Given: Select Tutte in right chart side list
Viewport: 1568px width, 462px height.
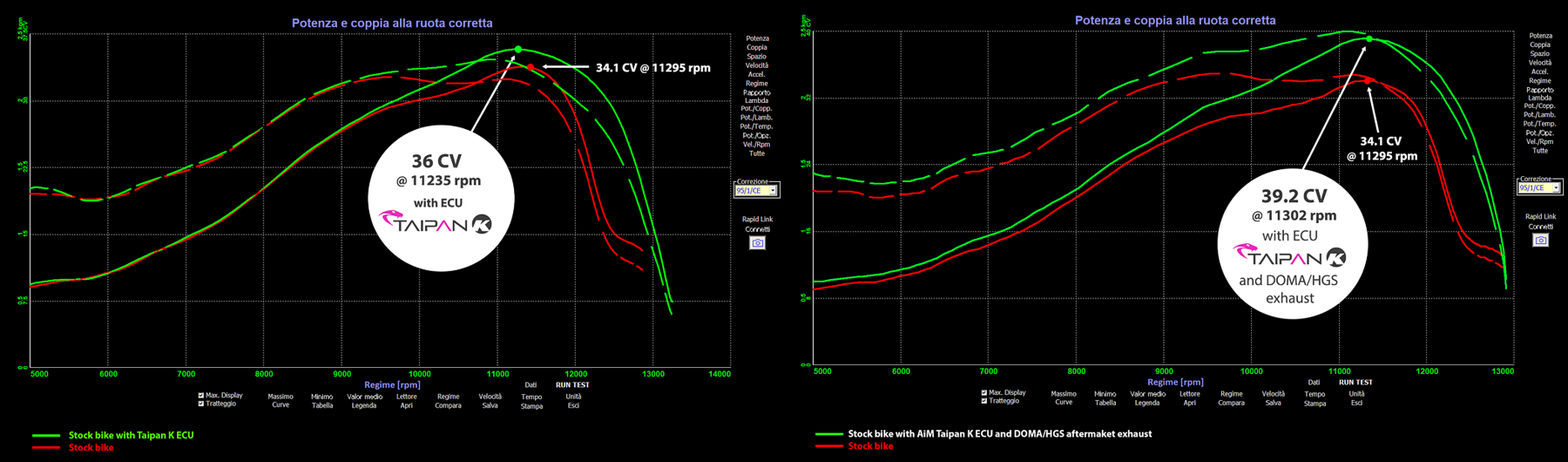Looking at the screenshot, I should click(x=1540, y=151).
